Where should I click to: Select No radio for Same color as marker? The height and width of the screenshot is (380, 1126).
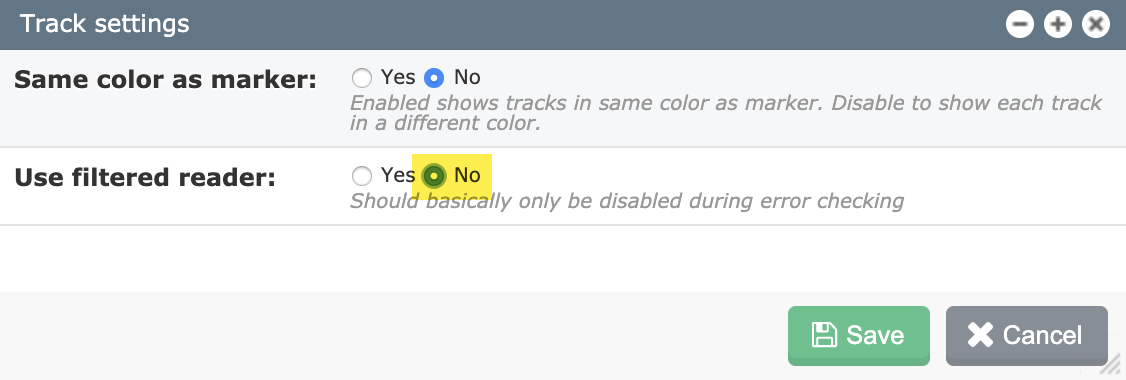pos(434,77)
